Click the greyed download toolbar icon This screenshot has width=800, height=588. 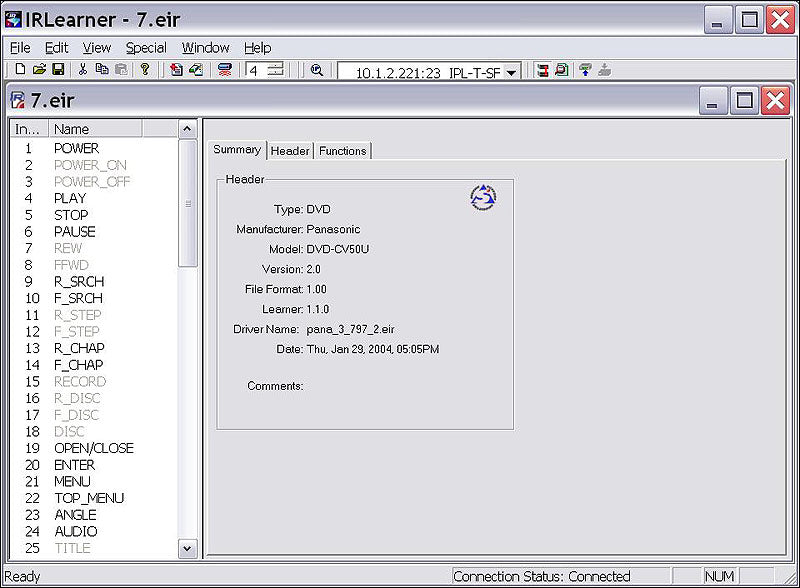click(x=605, y=70)
